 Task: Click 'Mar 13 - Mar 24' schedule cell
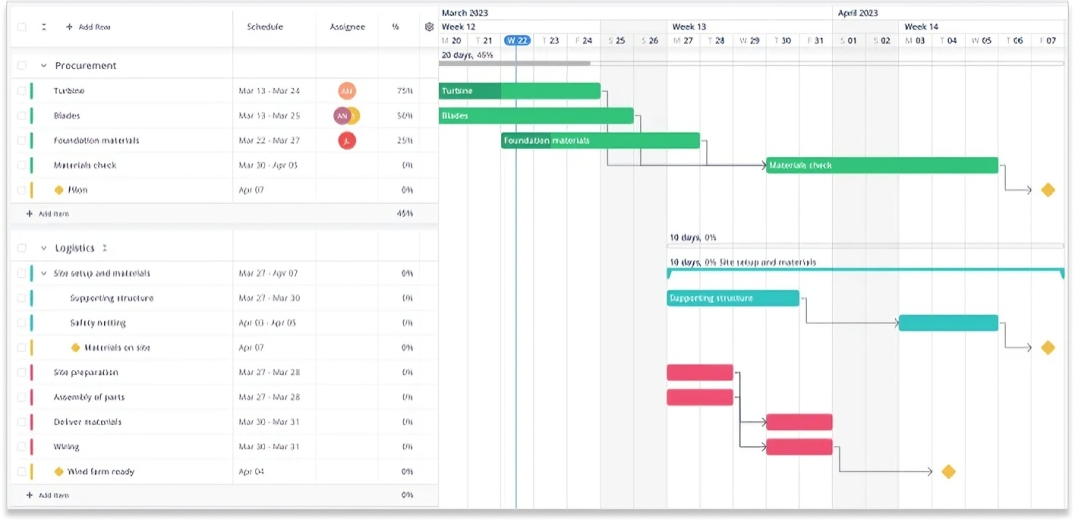(x=269, y=91)
